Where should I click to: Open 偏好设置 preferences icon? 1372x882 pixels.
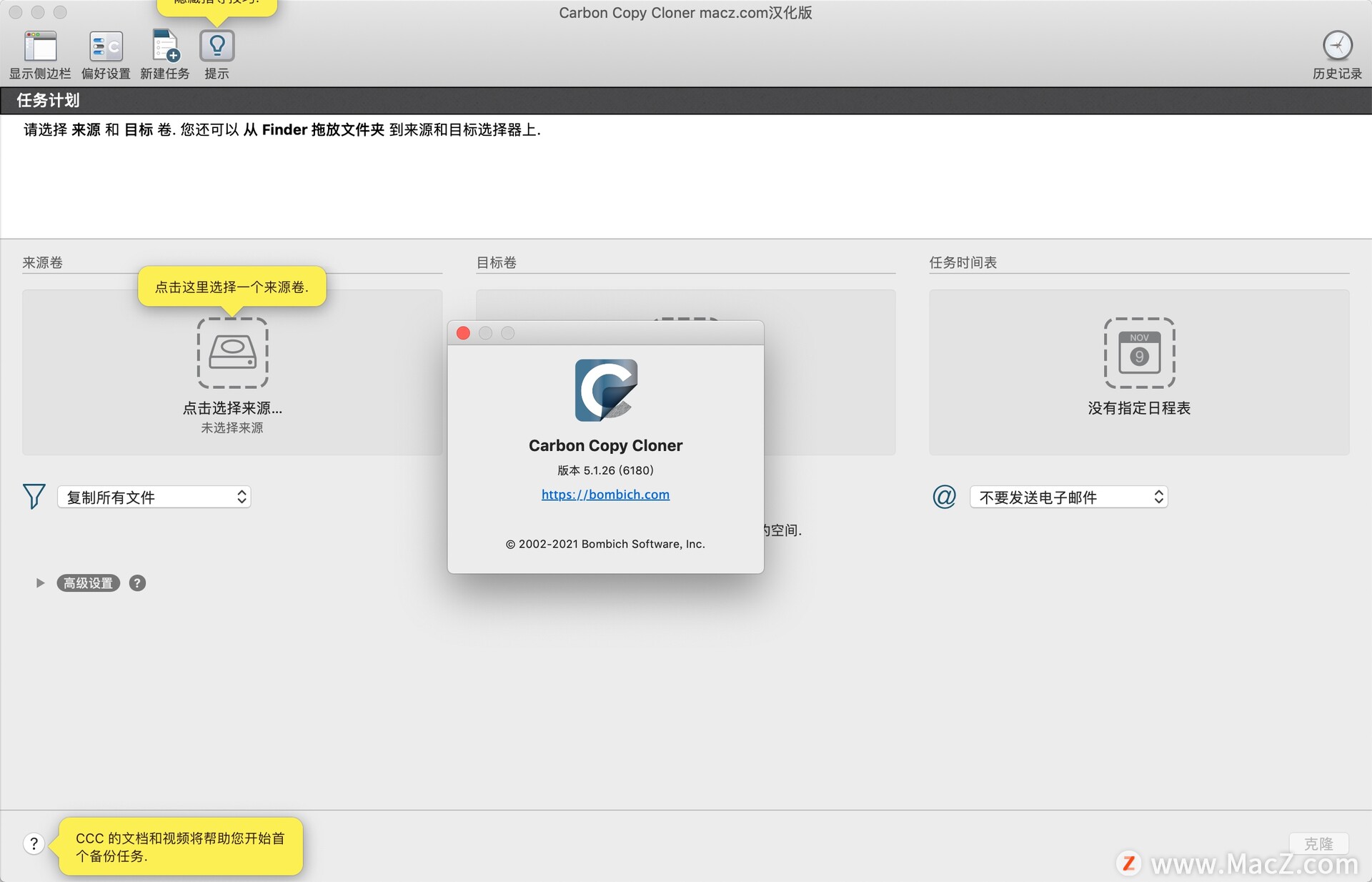click(106, 46)
